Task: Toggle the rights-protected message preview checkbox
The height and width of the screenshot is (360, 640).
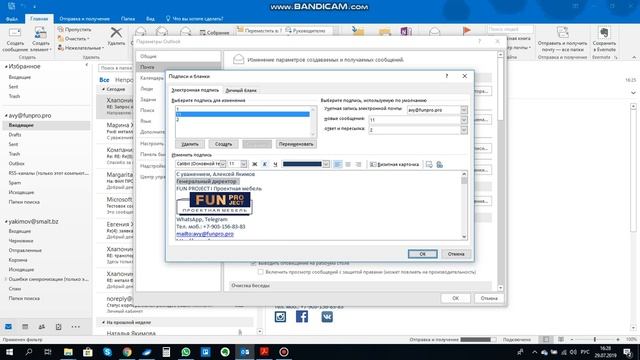Action: (x=260, y=272)
